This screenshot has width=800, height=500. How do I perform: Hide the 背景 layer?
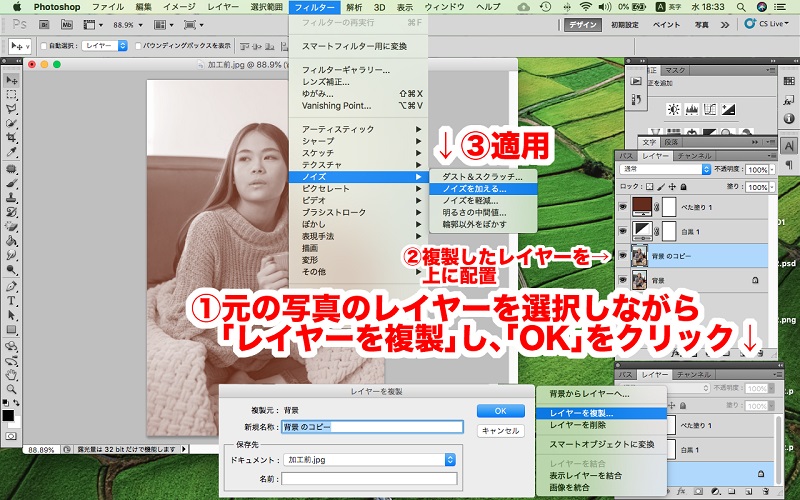622,280
